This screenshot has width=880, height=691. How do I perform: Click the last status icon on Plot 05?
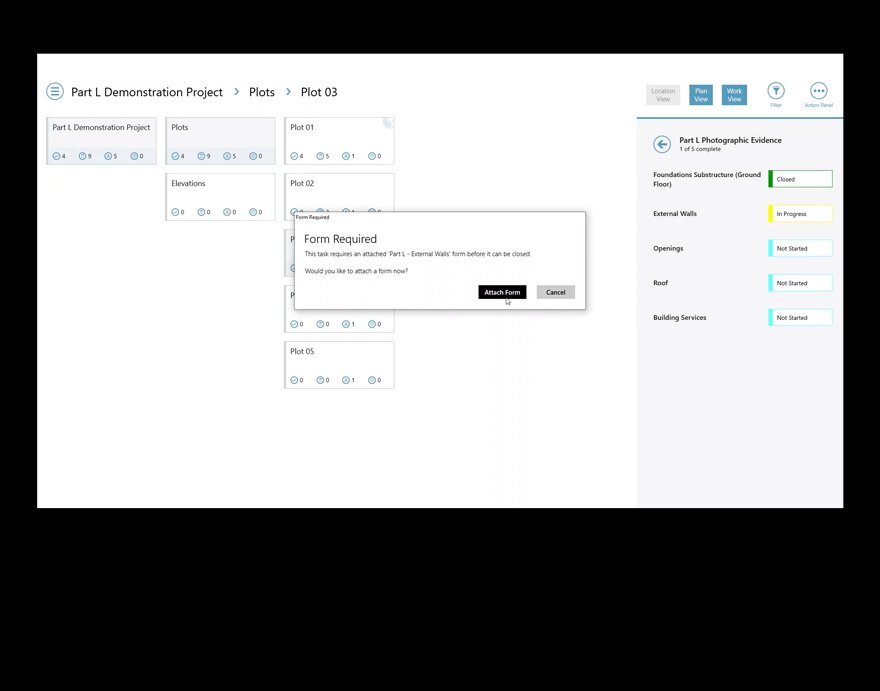[x=373, y=380]
